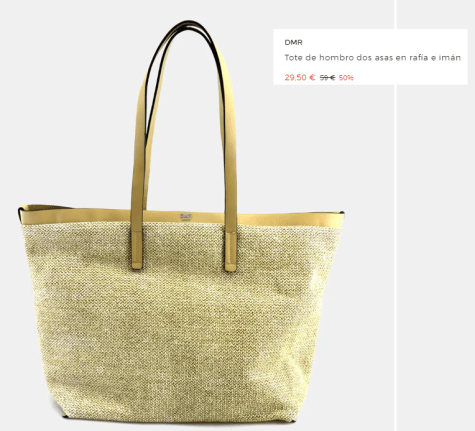Viewport: 475px width, 431px height.
Task: Open the DMR brand link
Action: point(293,42)
